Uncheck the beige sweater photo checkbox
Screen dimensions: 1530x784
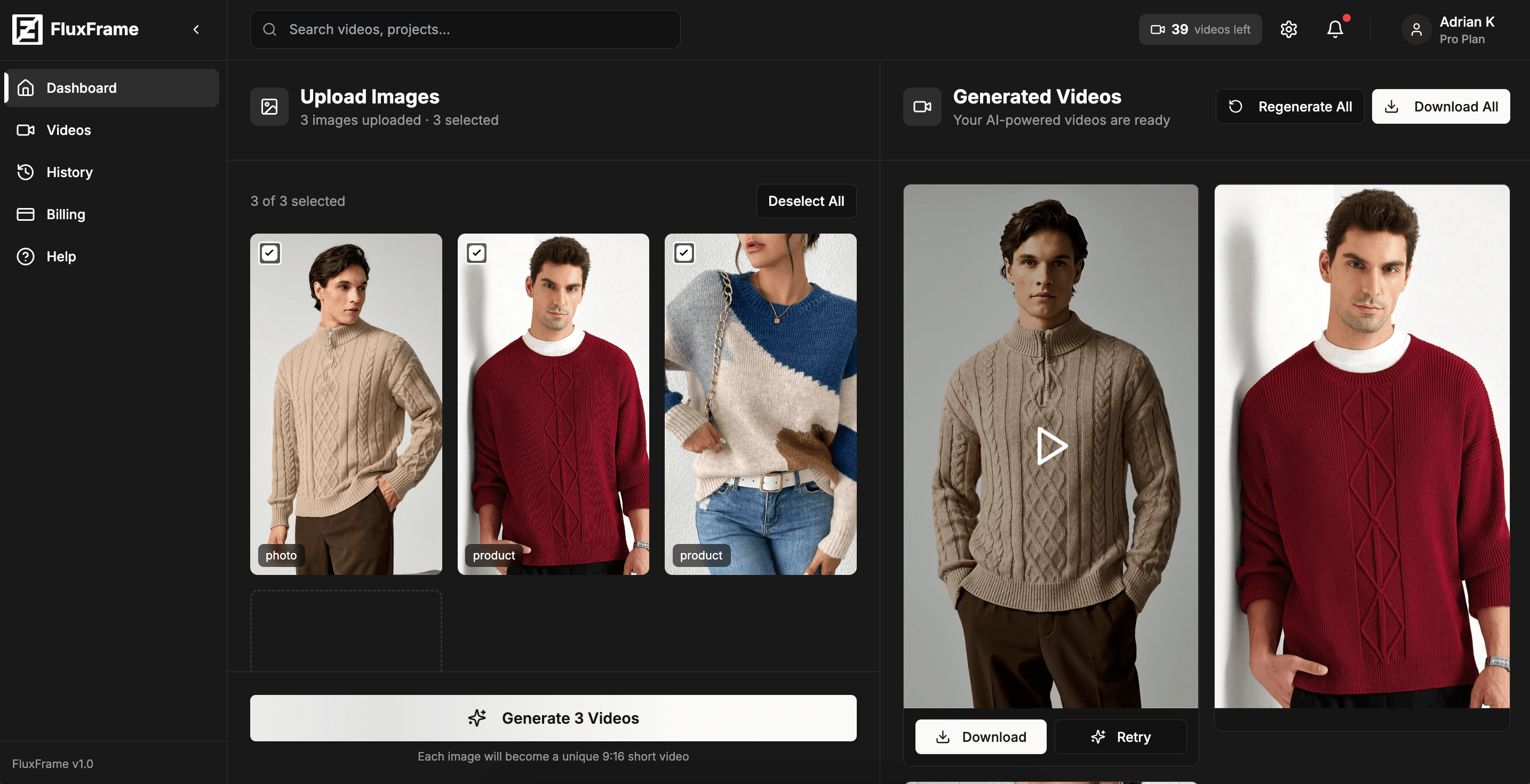(x=269, y=254)
